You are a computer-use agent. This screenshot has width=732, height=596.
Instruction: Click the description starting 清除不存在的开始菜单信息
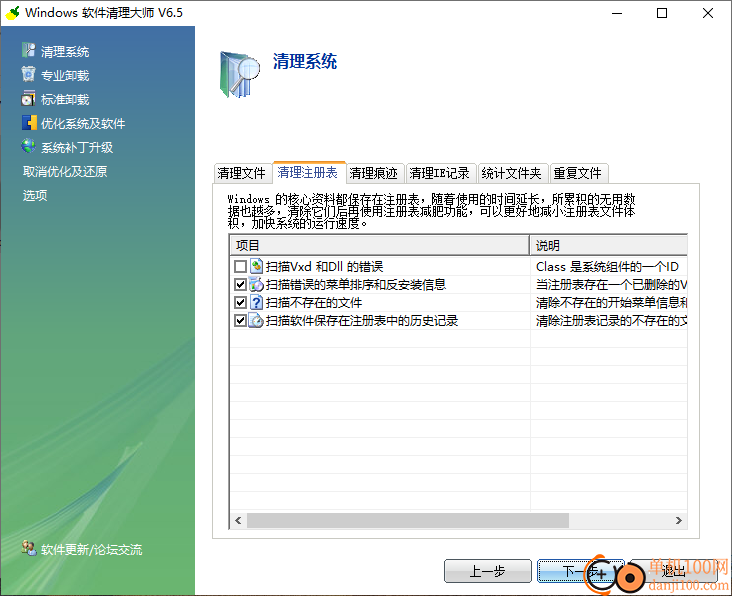(611, 302)
